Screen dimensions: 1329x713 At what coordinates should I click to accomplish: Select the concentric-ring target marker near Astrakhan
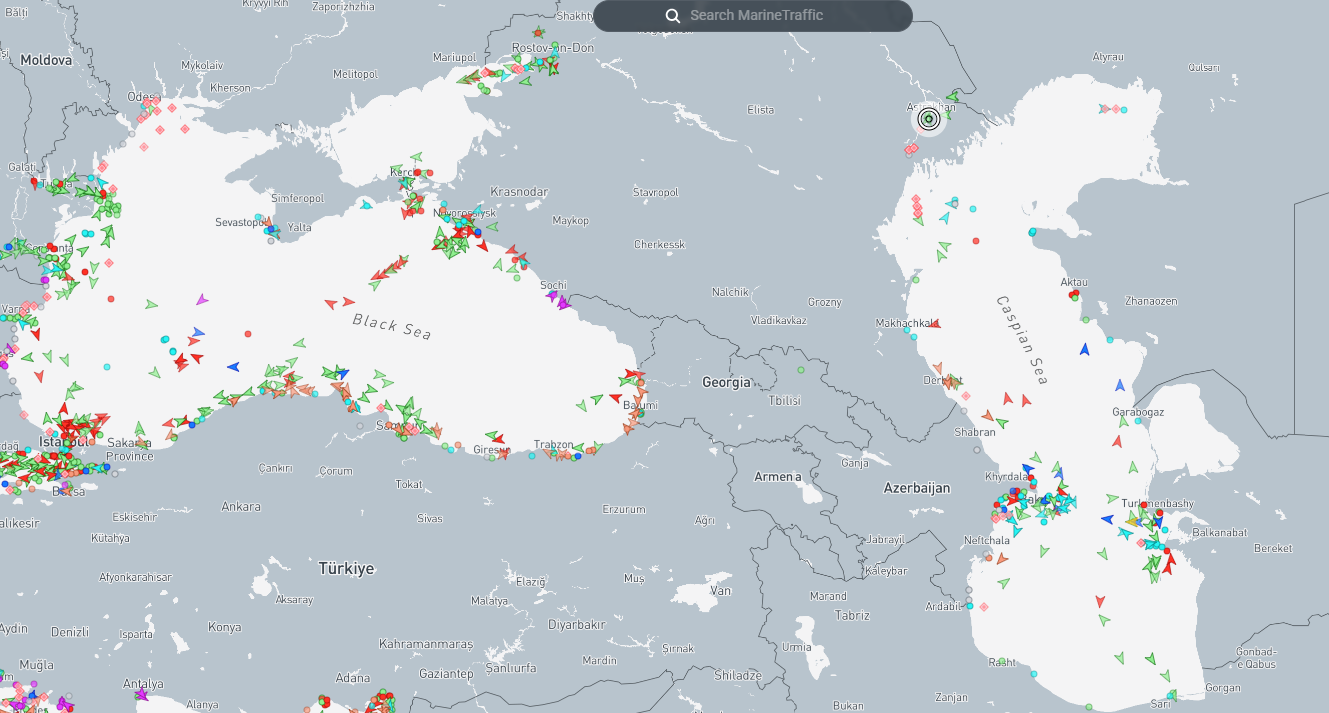click(928, 120)
